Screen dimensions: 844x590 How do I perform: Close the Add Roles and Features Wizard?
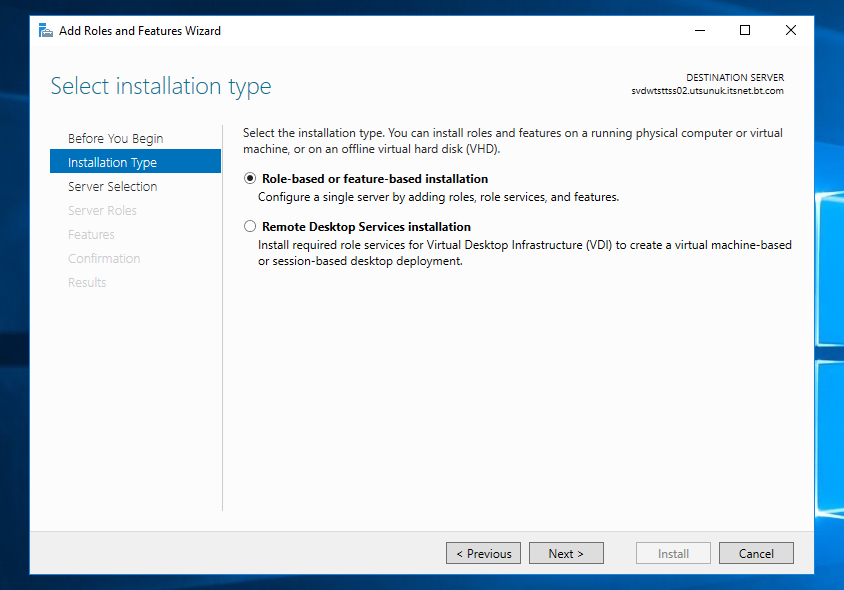[x=791, y=31]
